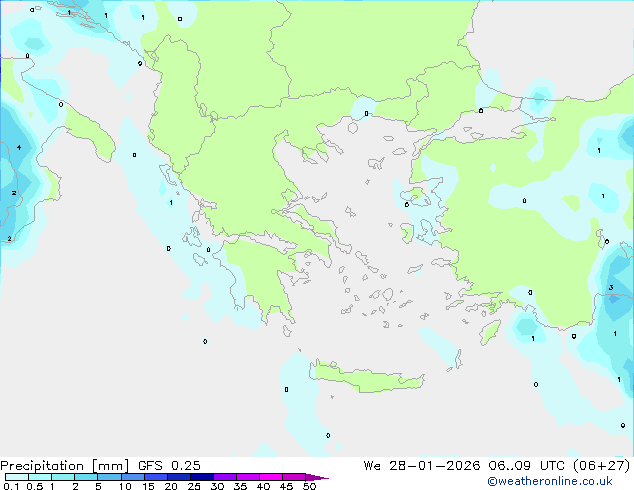Image resolution: width=634 pixels, height=490 pixels.
Task: Pick the 15–20 mm blue legend swatch
Action: 155,477
